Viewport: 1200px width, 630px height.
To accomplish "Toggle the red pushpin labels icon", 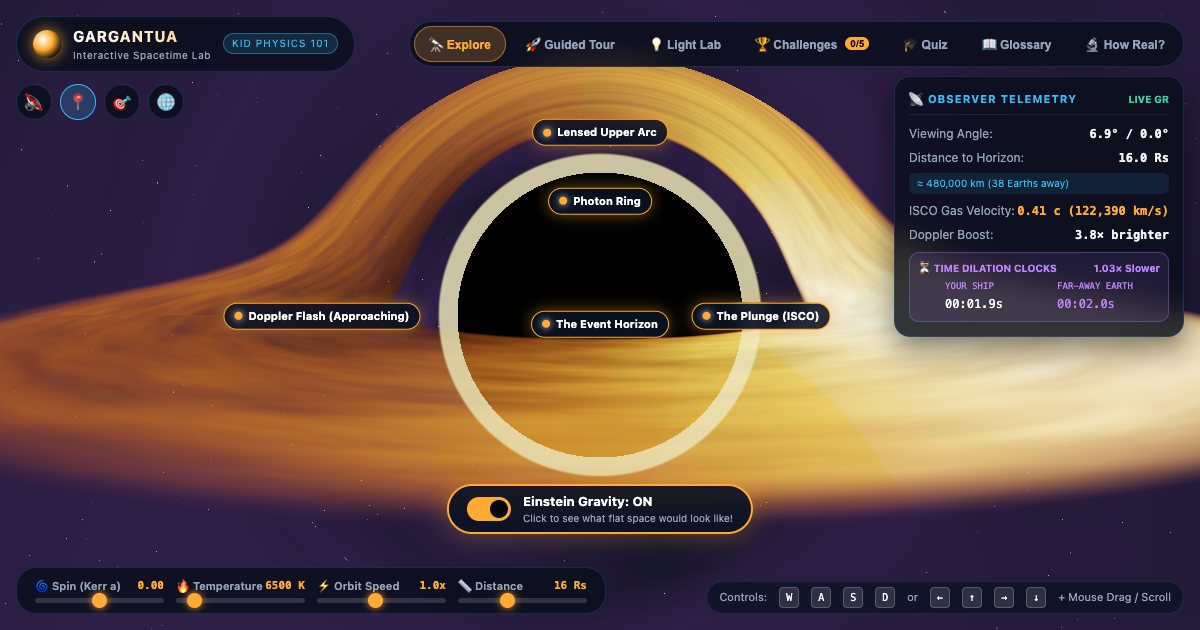I will point(78,102).
